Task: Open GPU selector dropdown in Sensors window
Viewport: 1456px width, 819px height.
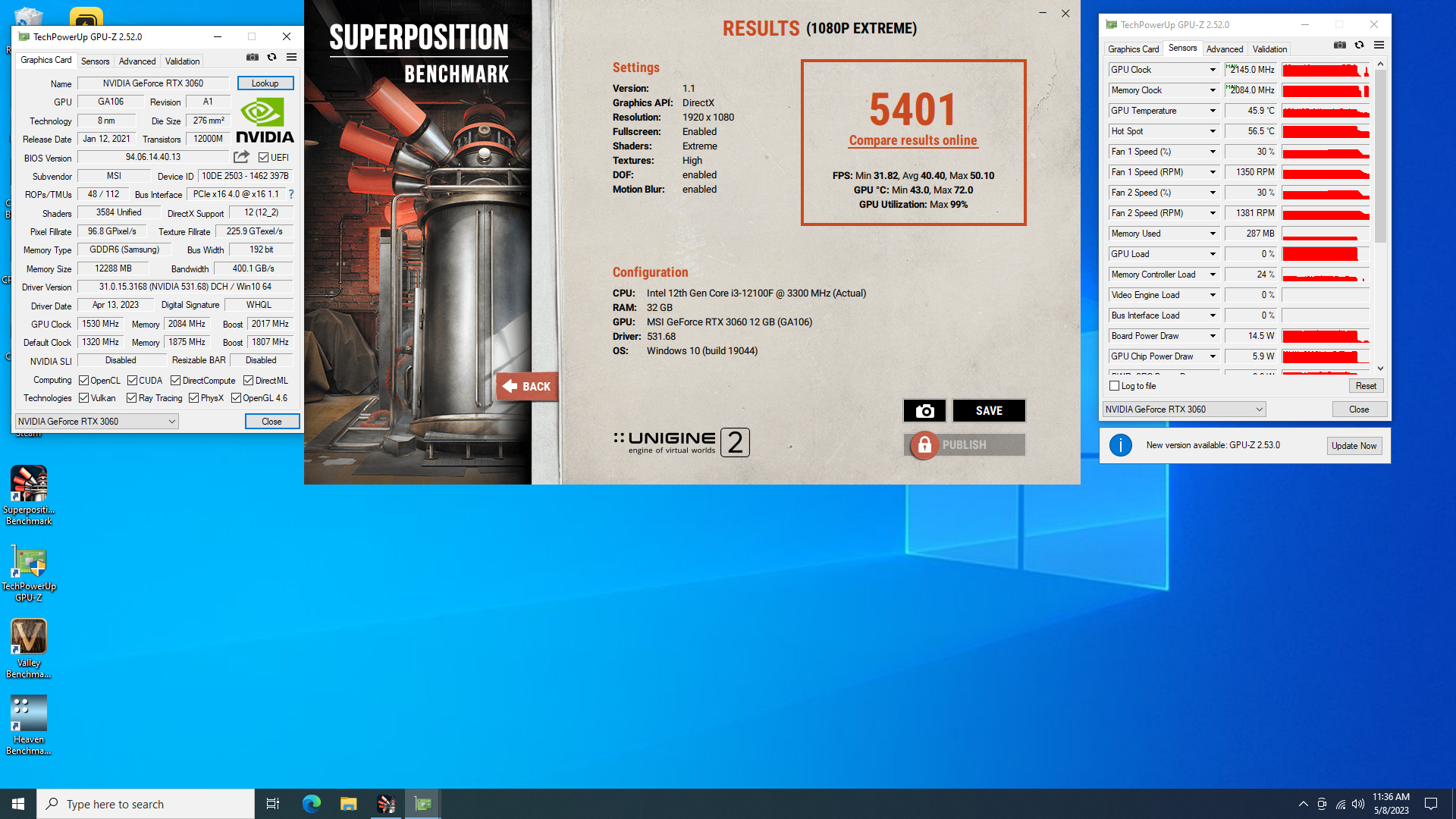Action: (x=1184, y=409)
